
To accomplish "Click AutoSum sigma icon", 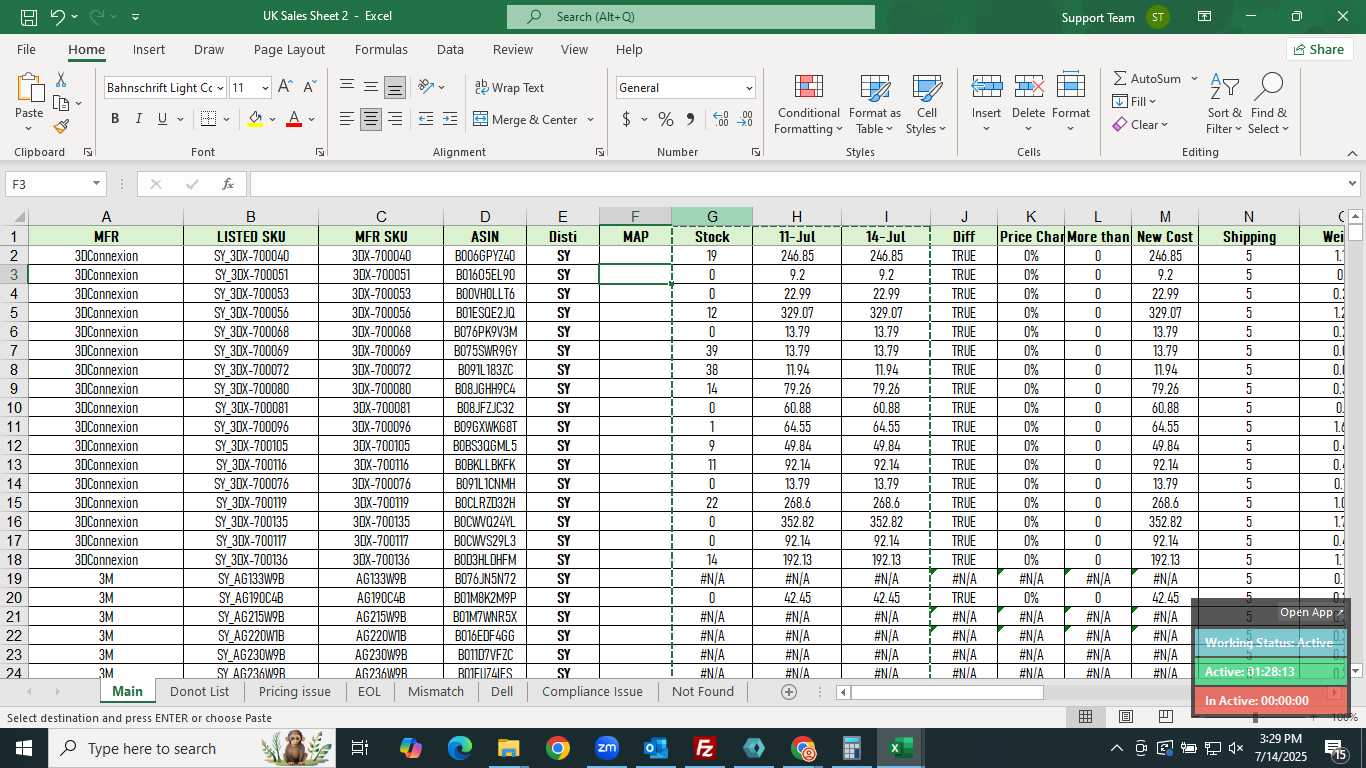I will click(x=1120, y=78).
